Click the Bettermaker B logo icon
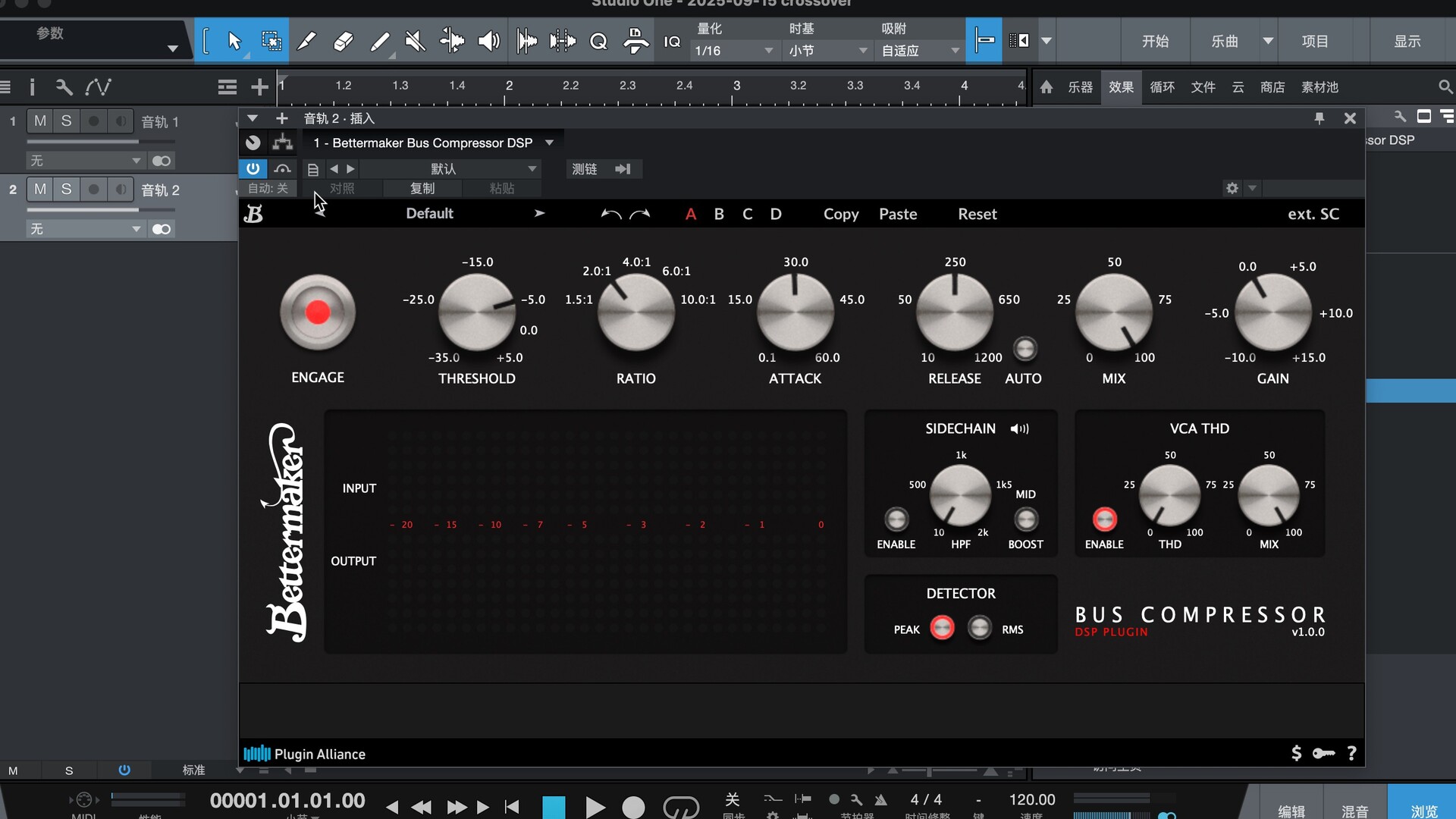Screen dimensions: 1456x819 pos(254,214)
